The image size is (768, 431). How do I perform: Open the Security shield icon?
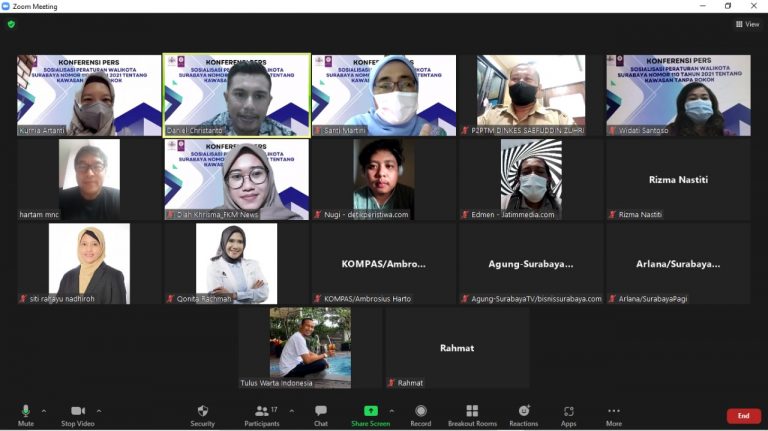click(202, 411)
